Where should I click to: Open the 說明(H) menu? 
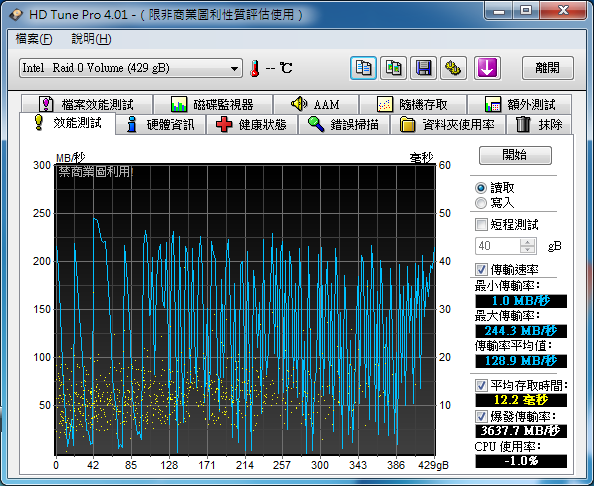pos(91,39)
